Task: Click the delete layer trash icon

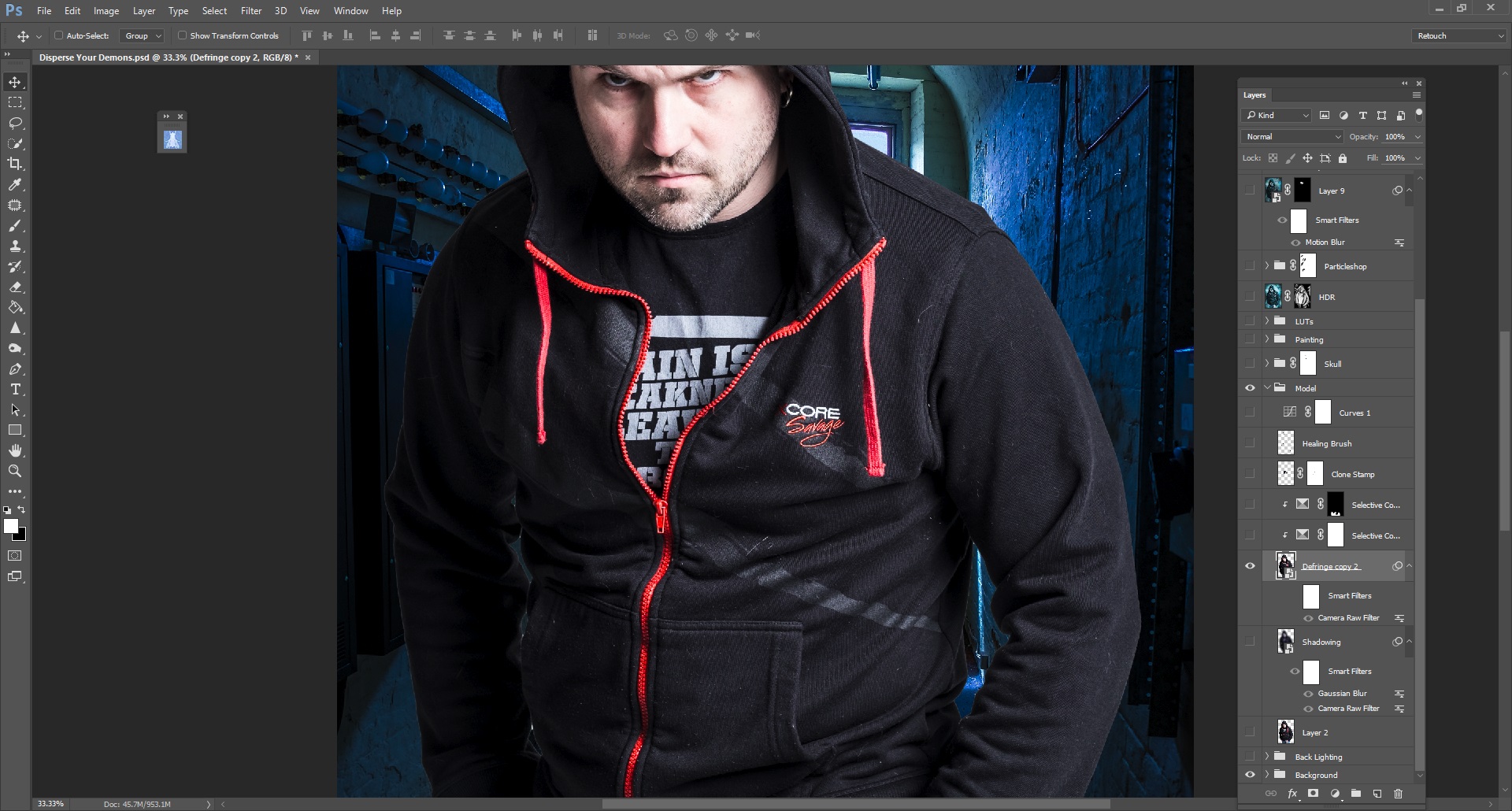Action: tap(1398, 794)
